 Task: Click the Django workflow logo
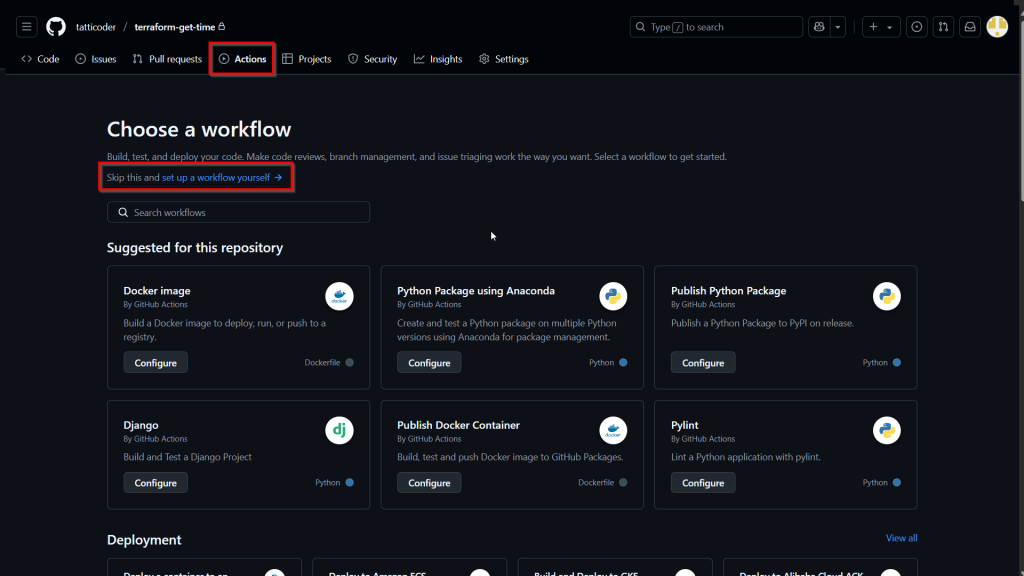coord(339,430)
